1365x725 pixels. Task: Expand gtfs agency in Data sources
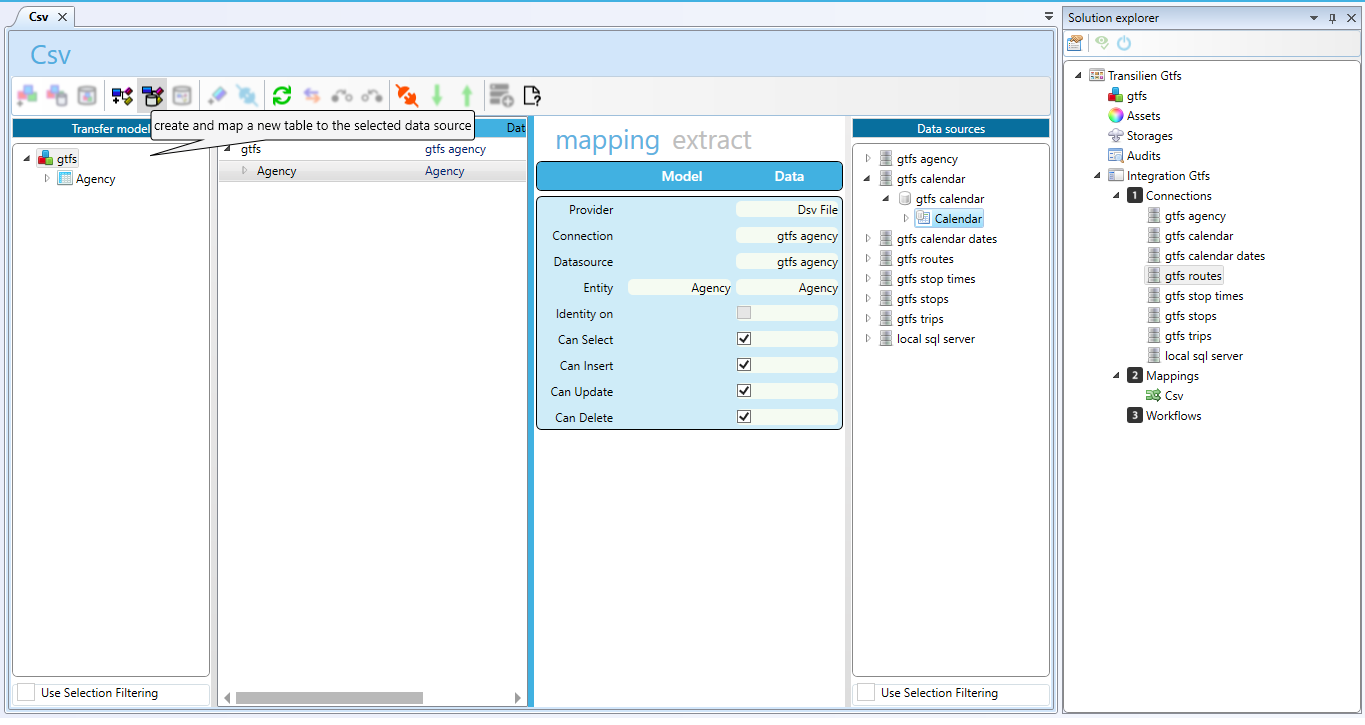(x=867, y=159)
